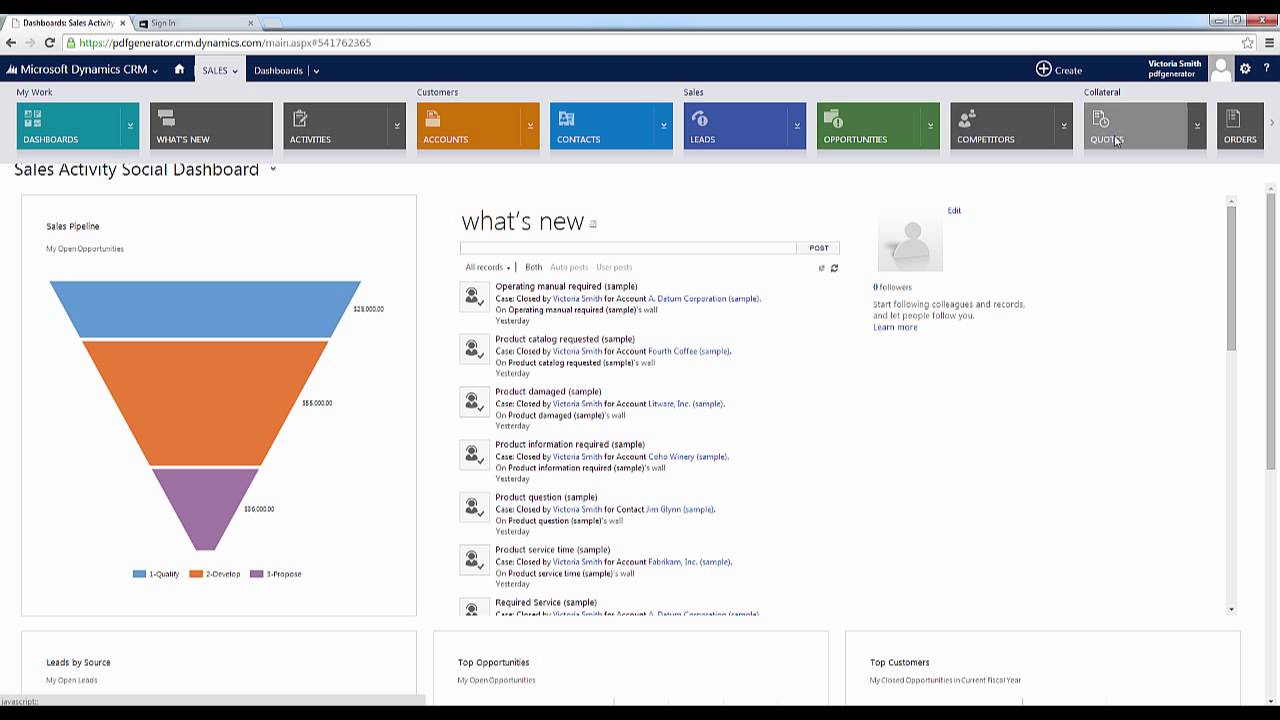Open Litware, Inc. (sample) account link

tap(685, 404)
